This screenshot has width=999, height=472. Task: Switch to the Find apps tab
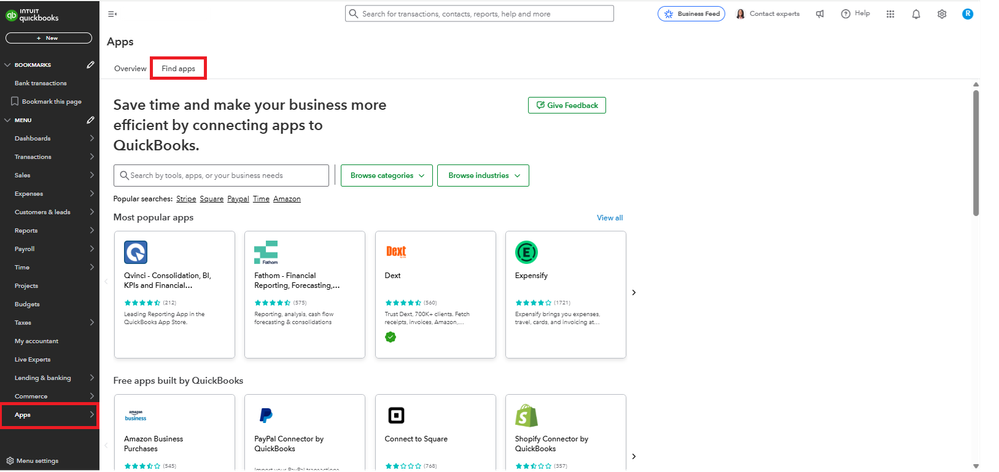click(x=178, y=69)
